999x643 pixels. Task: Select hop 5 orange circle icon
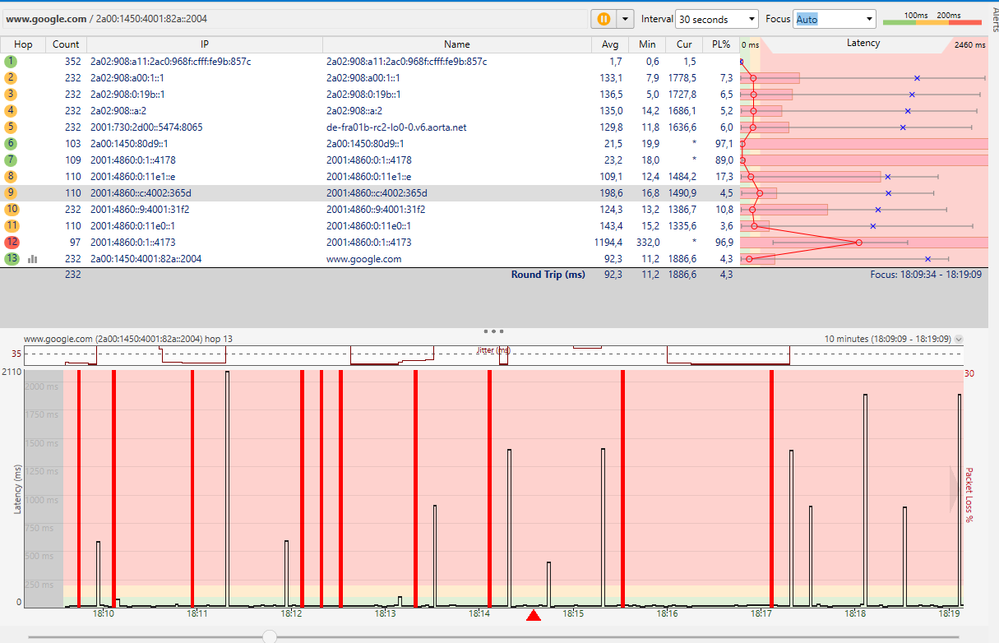click(x=11, y=127)
